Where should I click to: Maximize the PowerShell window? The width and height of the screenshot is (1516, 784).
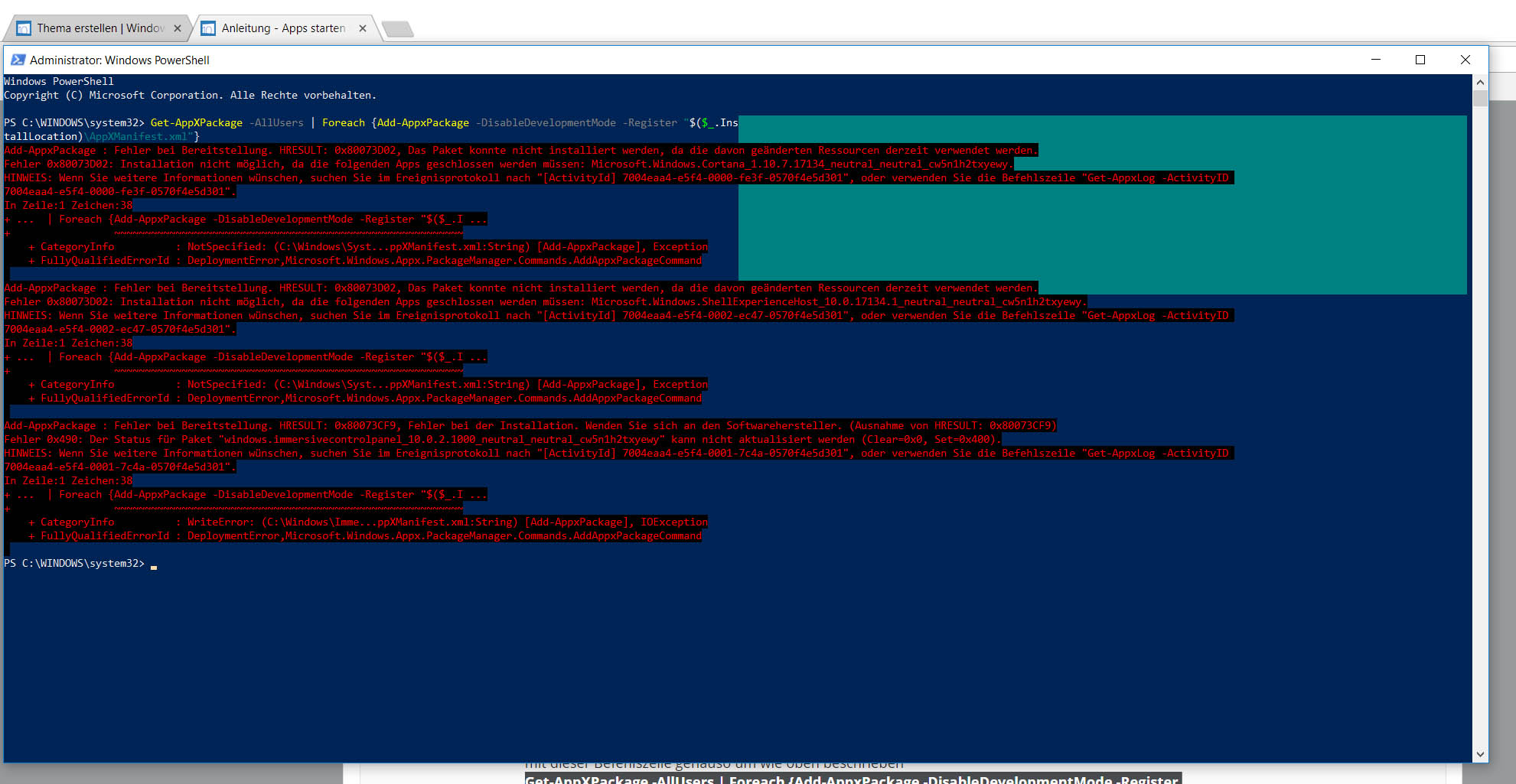1420,60
